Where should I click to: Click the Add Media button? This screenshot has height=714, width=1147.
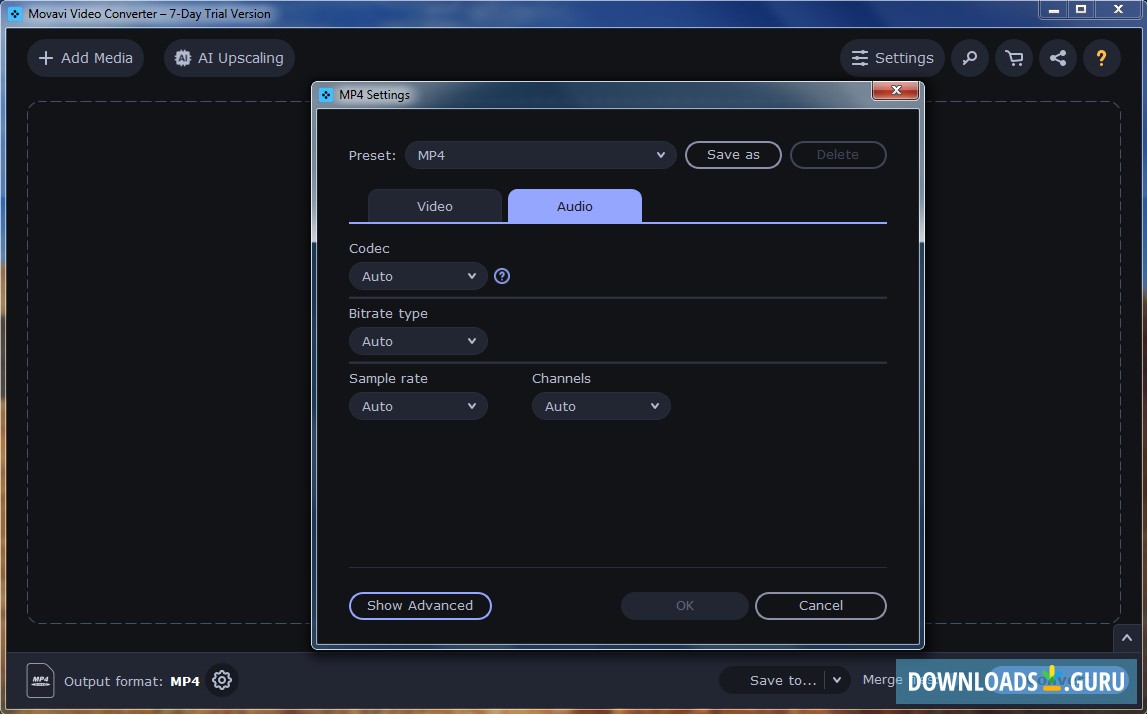[x=86, y=58]
